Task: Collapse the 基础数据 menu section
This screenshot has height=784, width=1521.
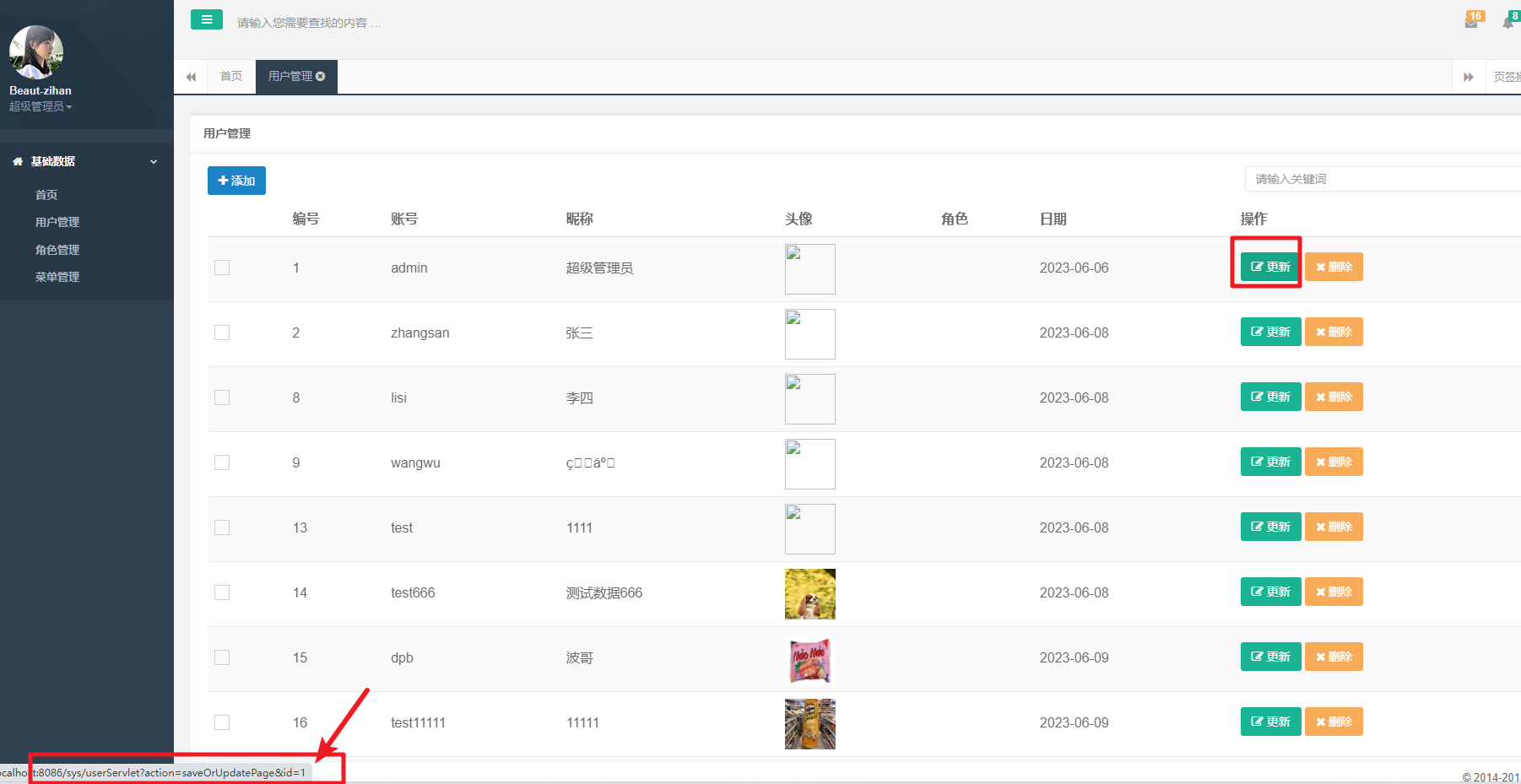Action: click(86, 161)
